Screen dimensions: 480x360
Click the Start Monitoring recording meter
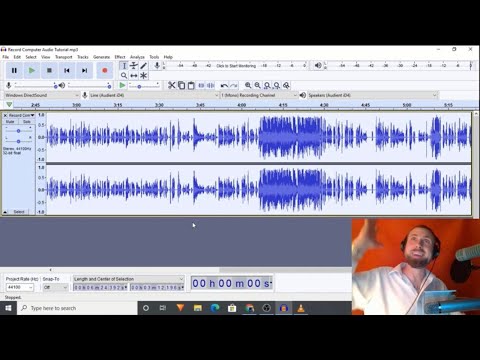click(236, 66)
